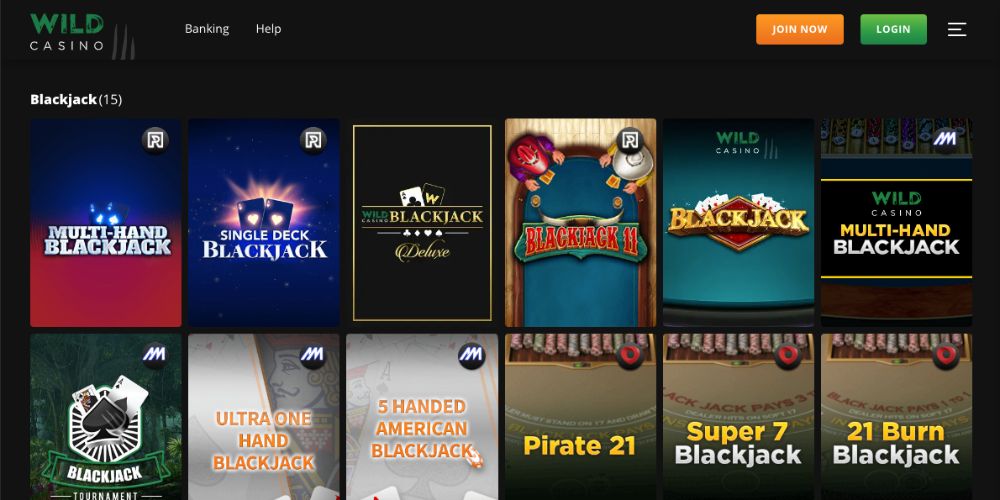Viewport: 1000px width, 500px height.
Task: Open Wild Casino Blackjack Deluxe game
Action: point(422,223)
